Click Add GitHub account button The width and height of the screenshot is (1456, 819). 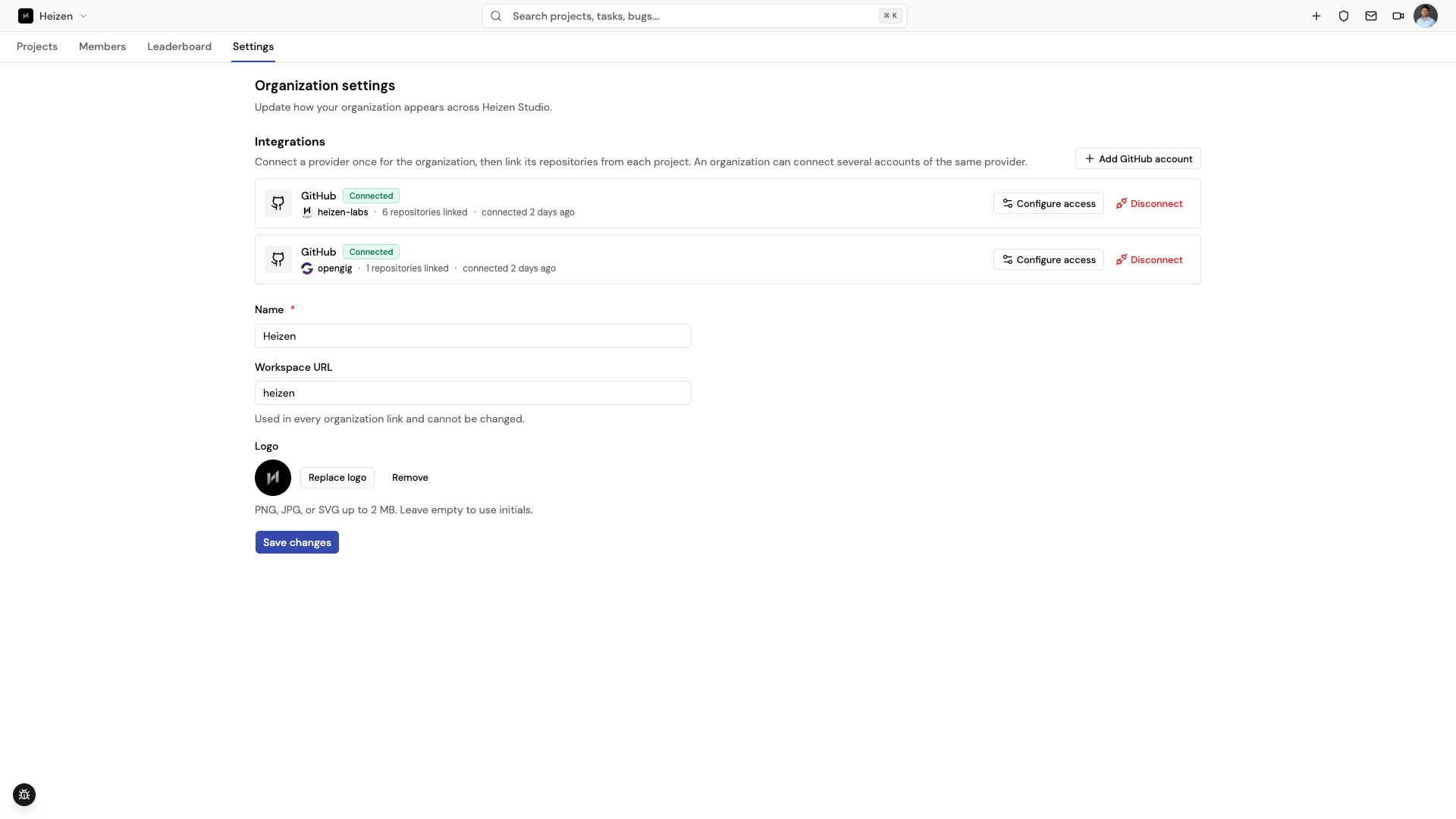(x=1137, y=158)
